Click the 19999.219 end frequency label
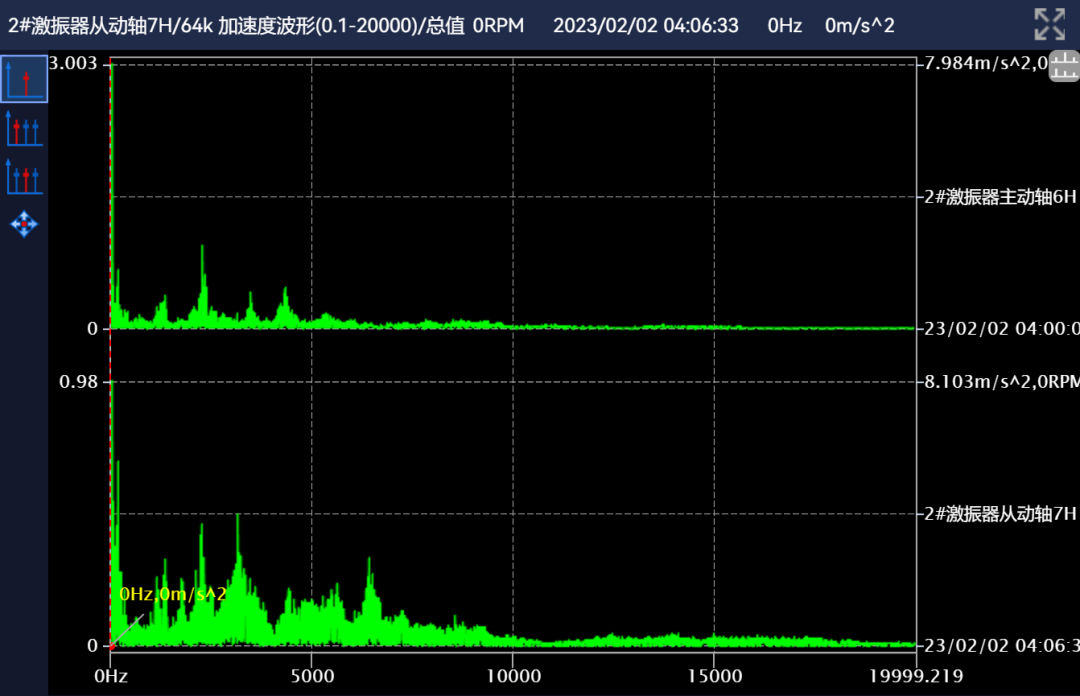Screen dimensions: 1080x696 point(915,676)
